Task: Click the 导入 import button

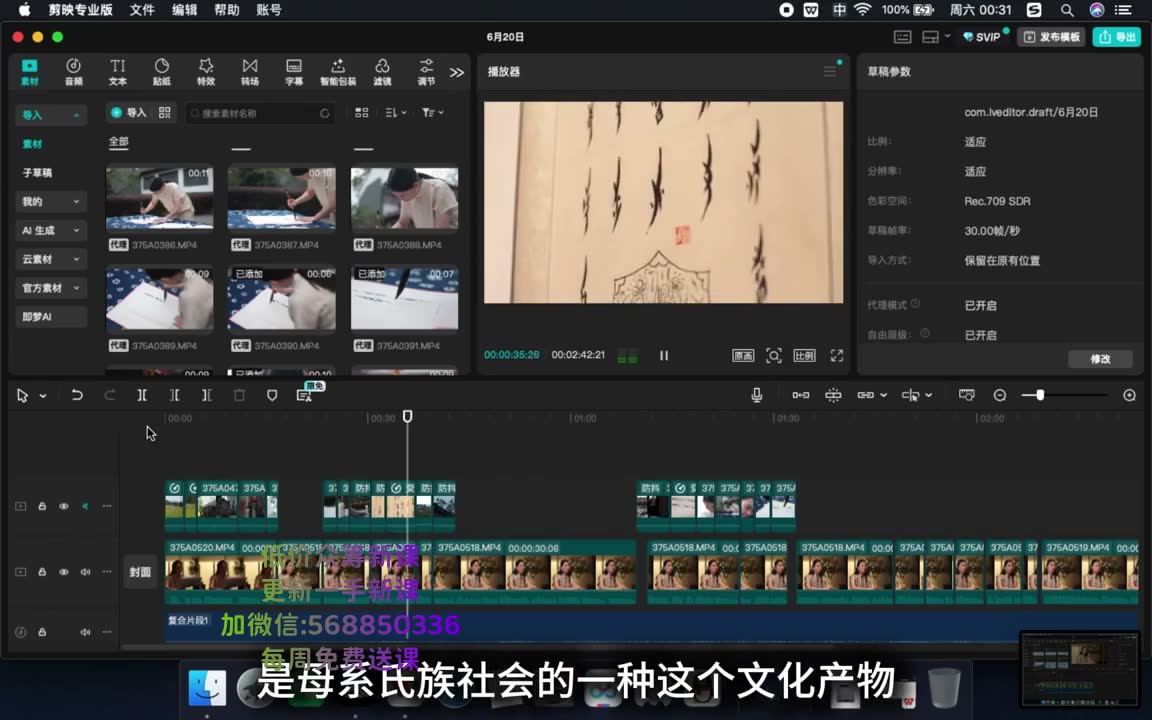Action: pyautogui.click(x=129, y=112)
